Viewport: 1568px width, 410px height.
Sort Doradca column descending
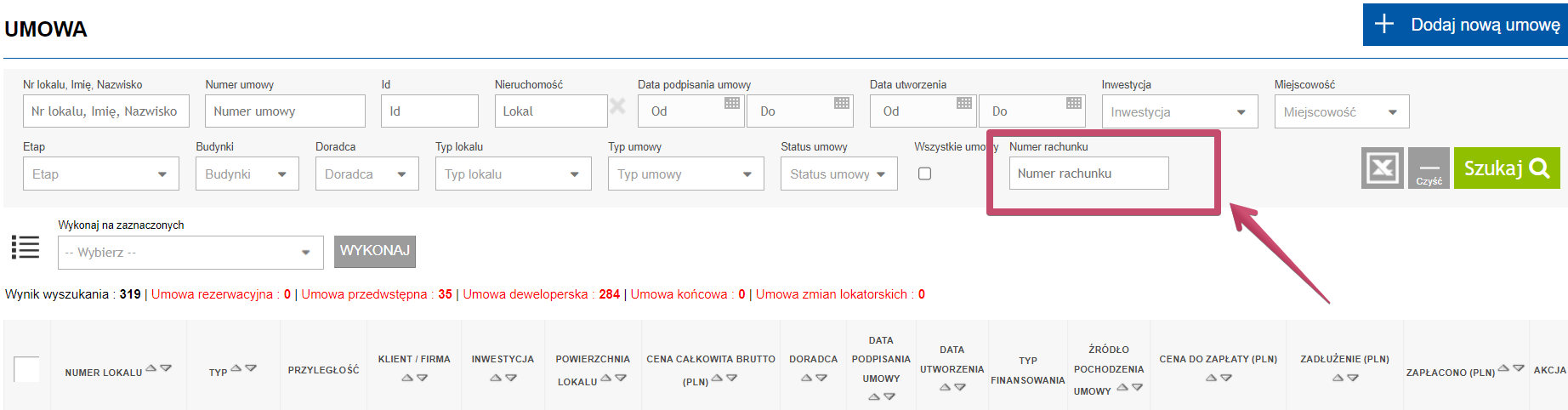(x=821, y=378)
